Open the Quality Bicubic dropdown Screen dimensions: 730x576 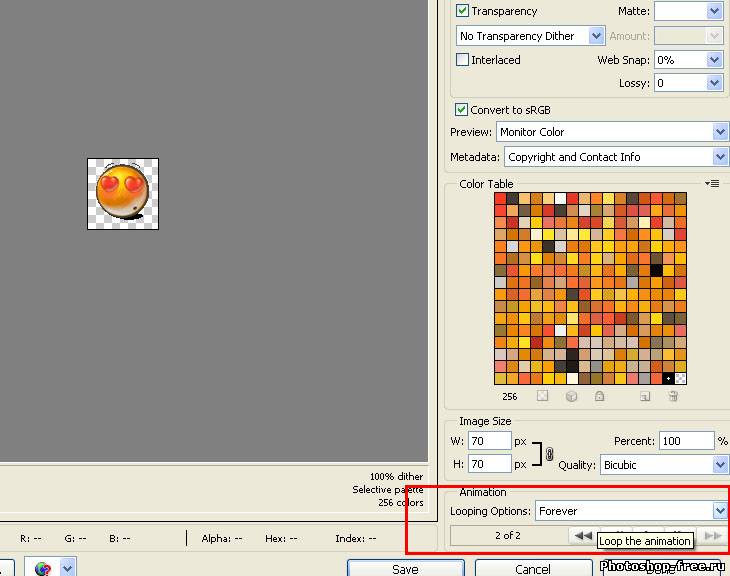(x=719, y=465)
